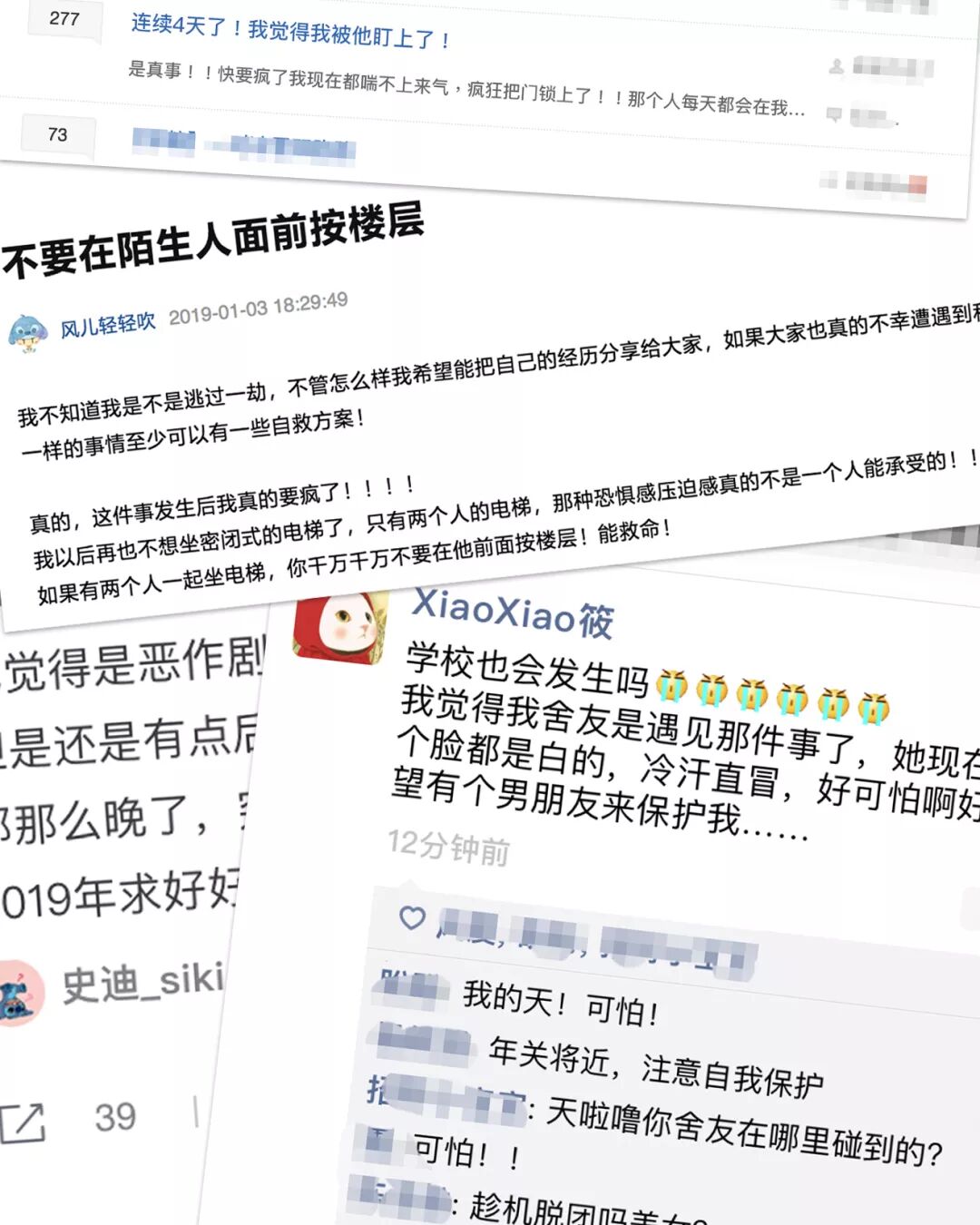The width and height of the screenshot is (980, 1225).
Task: Open XiaoXiao筱's profile name
Action: click(513, 612)
